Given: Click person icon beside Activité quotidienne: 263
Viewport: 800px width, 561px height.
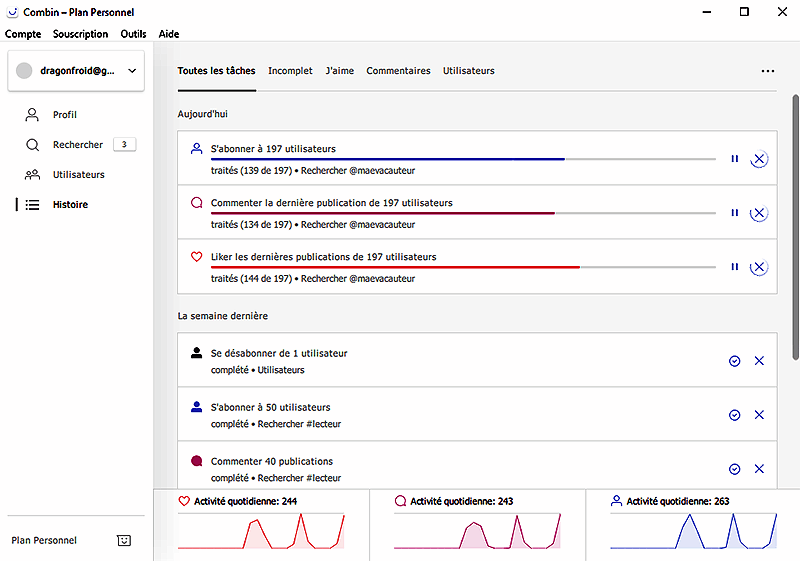Looking at the screenshot, I should tap(616, 501).
